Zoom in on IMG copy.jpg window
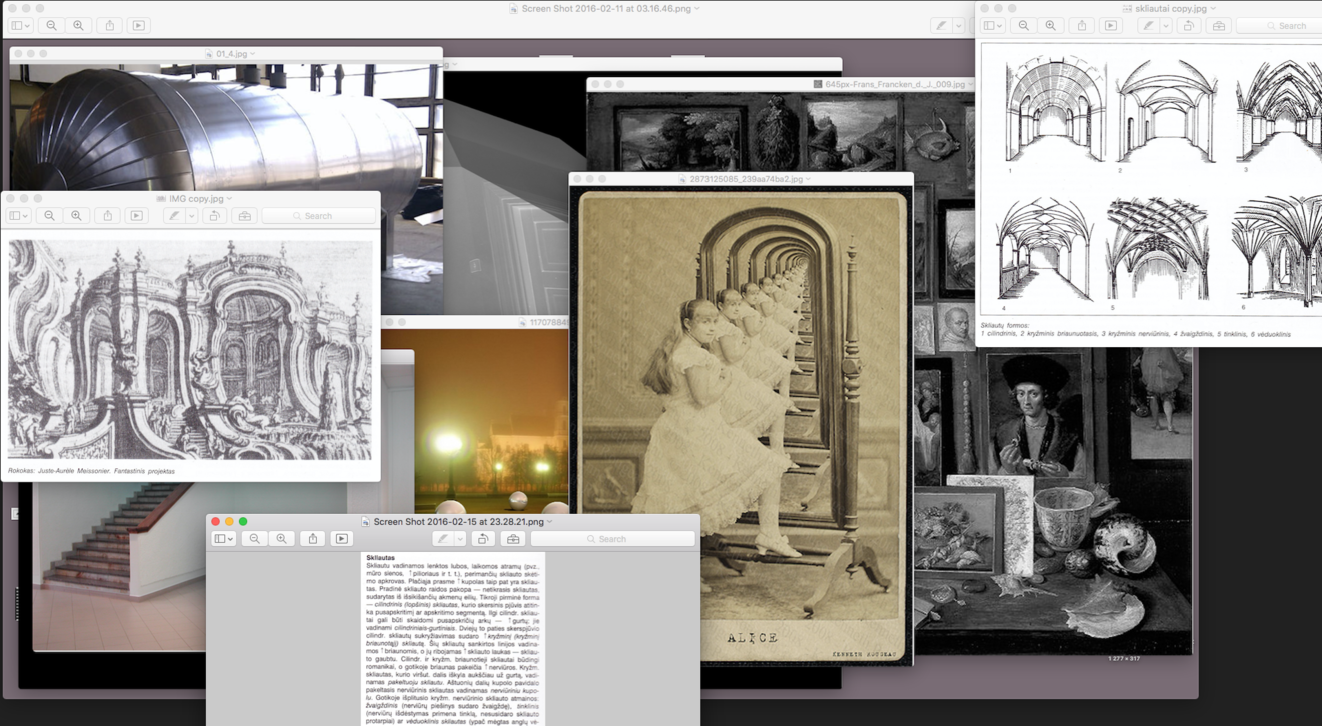The image size is (1322, 726). tap(76, 216)
